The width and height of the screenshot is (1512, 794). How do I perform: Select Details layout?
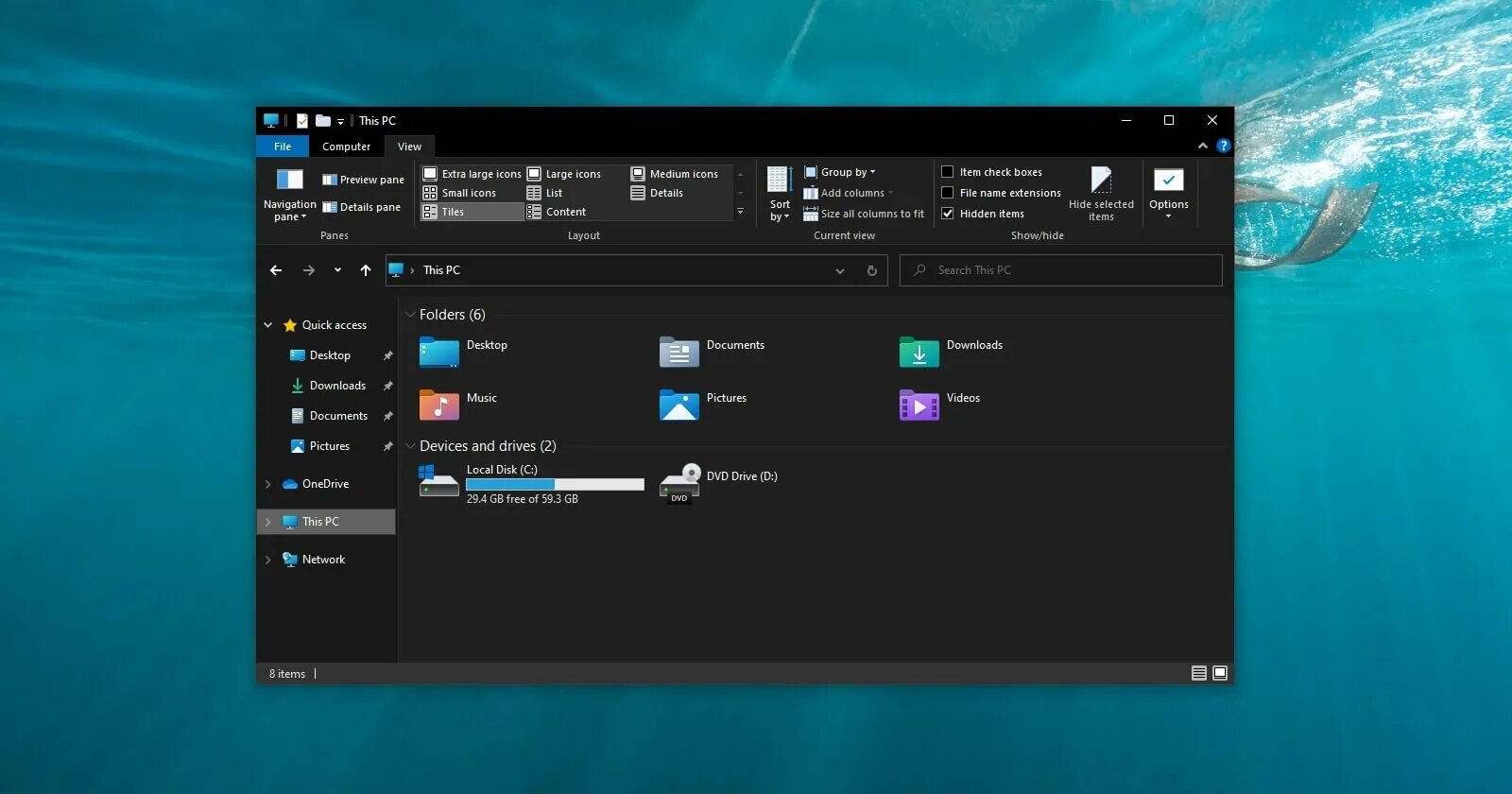[657, 193]
